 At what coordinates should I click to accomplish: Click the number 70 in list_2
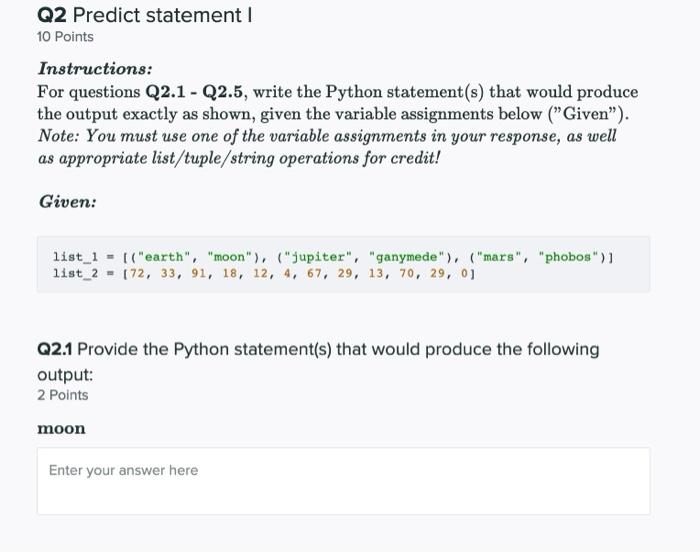406,273
